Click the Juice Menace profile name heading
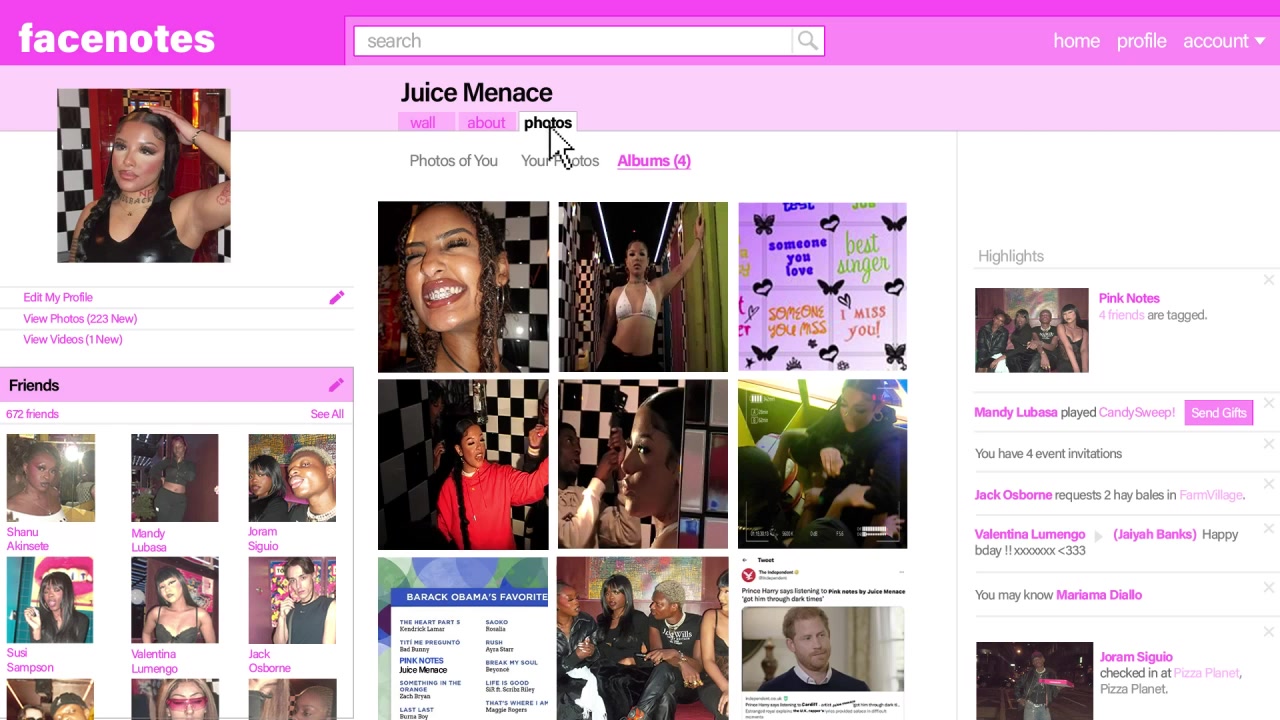 (x=476, y=93)
